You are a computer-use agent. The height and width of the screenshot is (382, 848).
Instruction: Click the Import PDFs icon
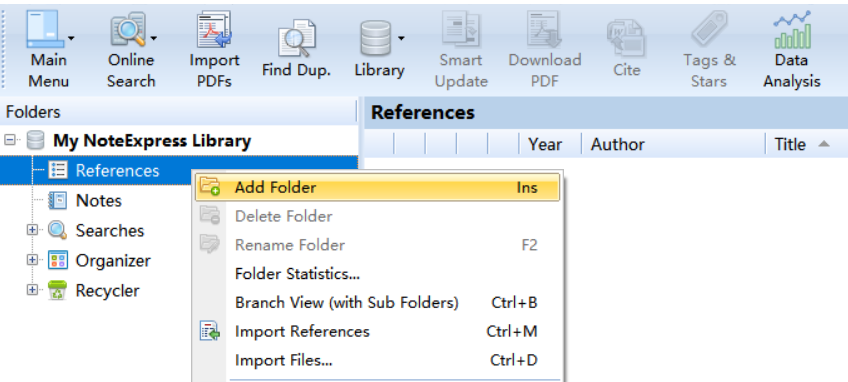(214, 30)
